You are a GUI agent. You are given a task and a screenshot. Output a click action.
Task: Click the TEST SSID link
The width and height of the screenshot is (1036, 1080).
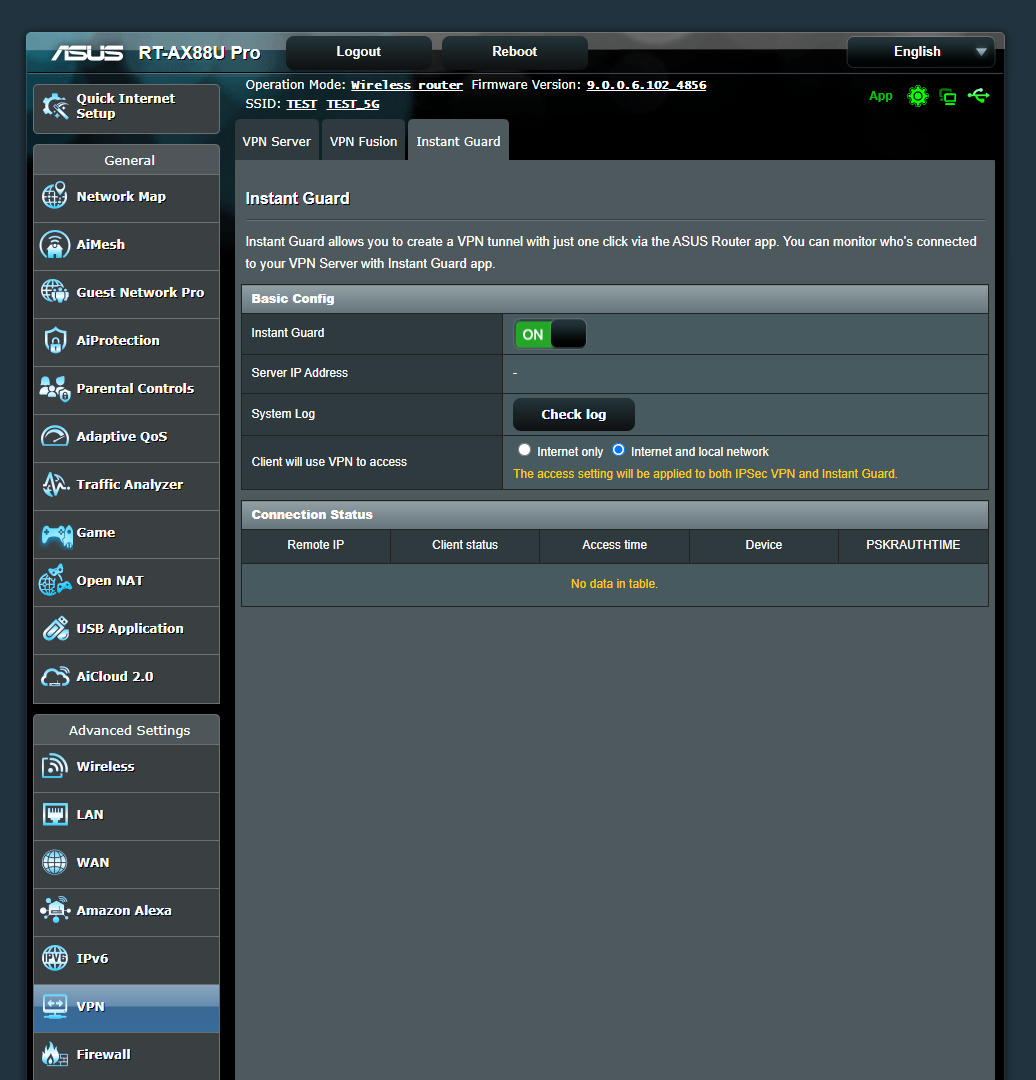[x=302, y=104]
